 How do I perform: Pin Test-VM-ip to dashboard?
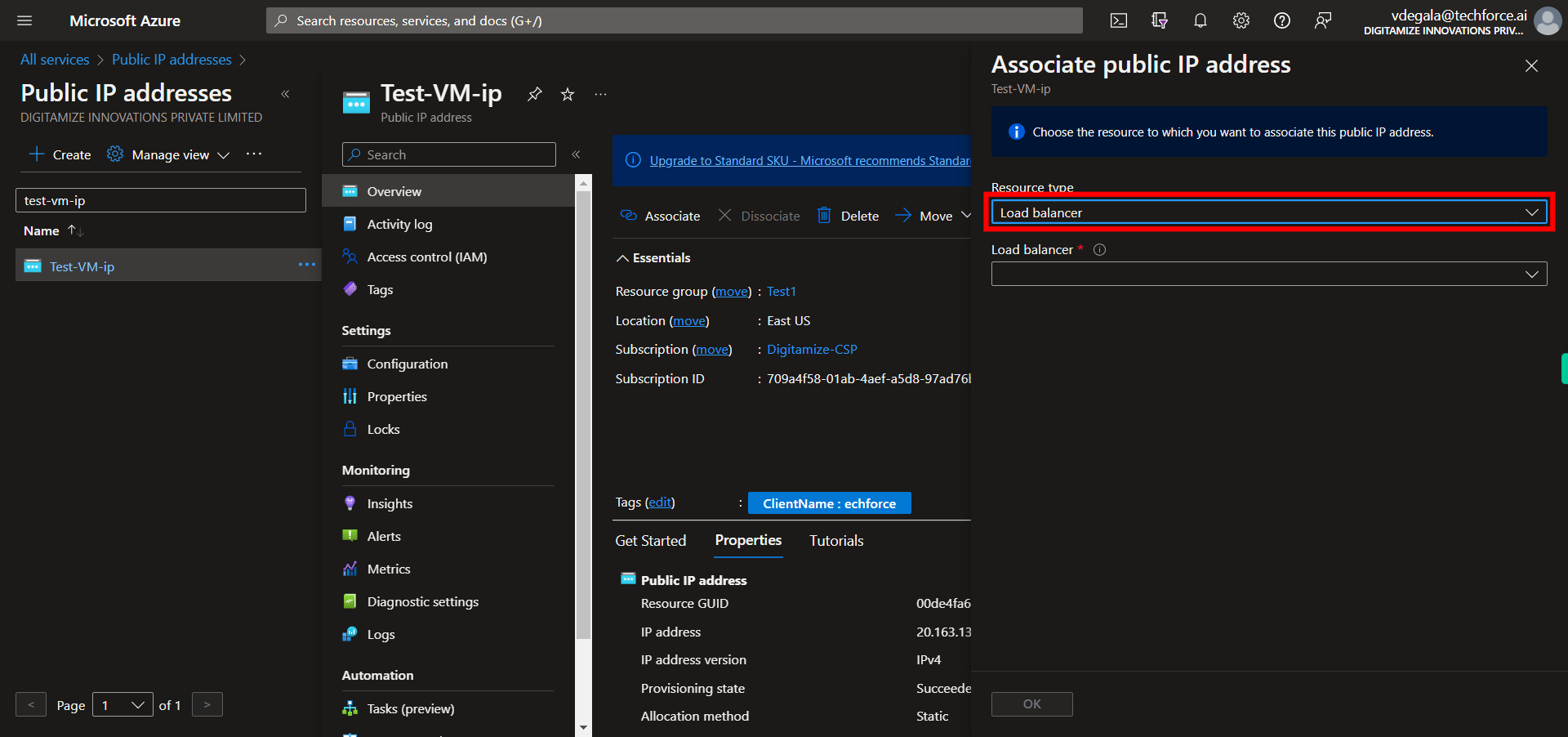coord(535,94)
